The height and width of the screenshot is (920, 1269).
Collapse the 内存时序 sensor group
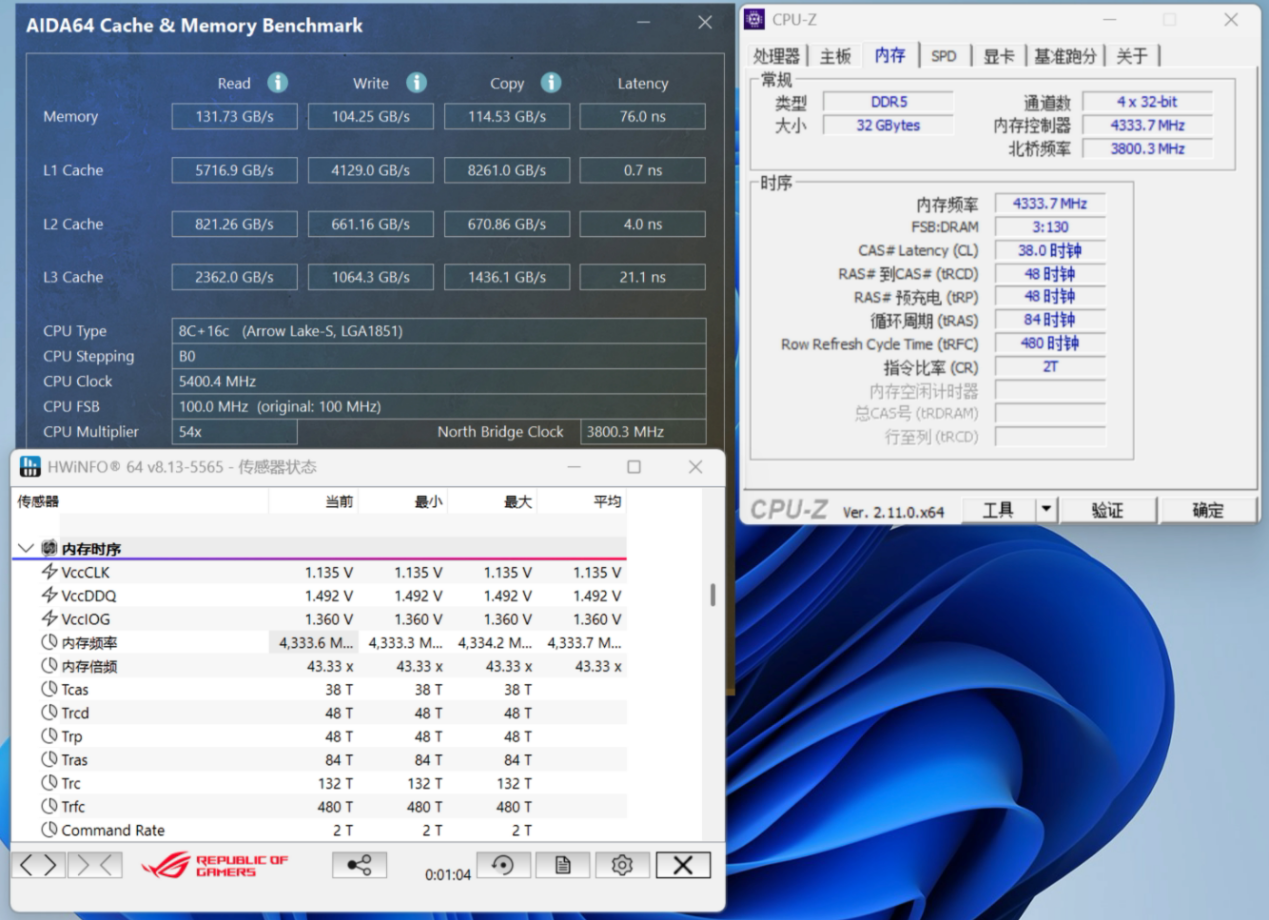pyautogui.click(x=25, y=547)
